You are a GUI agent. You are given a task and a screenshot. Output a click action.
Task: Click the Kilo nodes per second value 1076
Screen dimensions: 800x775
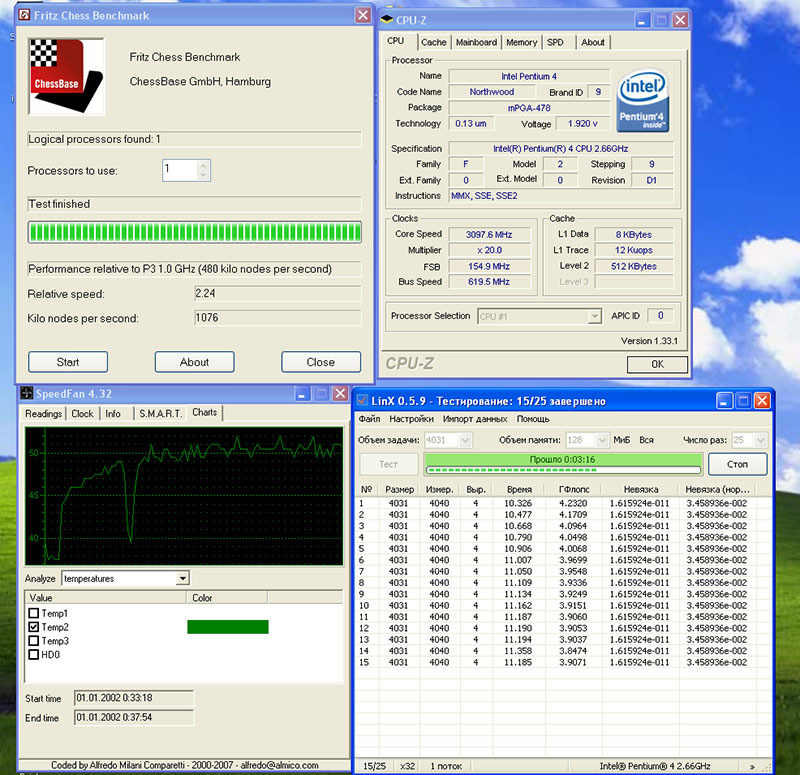pos(278,318)
